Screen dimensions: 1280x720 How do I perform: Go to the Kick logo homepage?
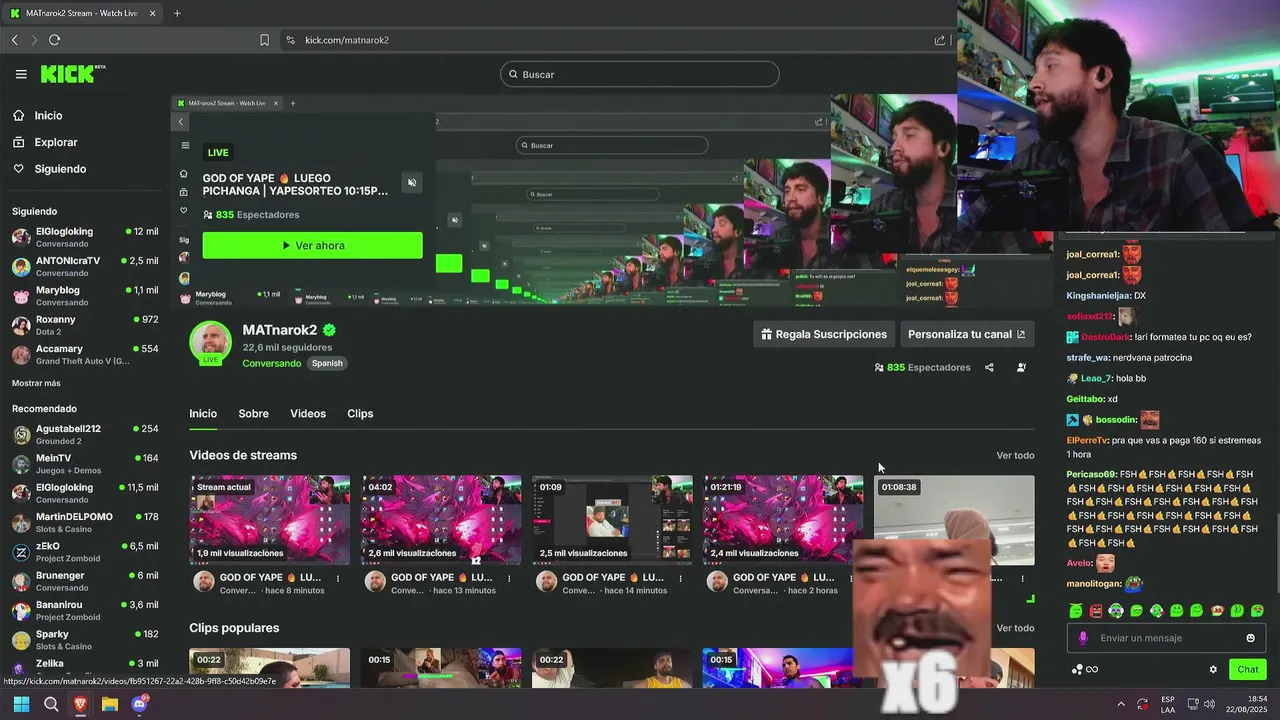[72, 74]
